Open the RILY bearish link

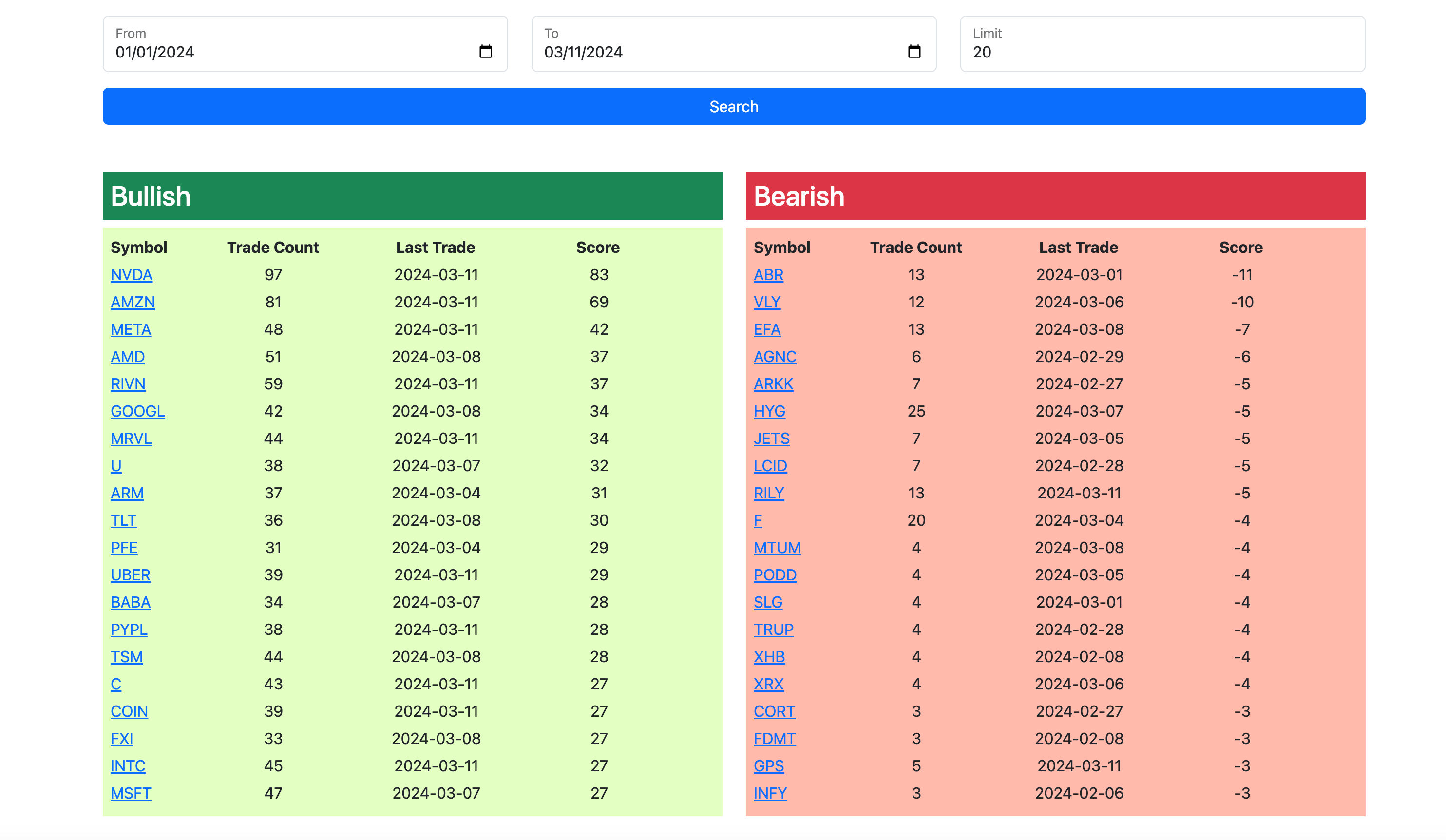click(768, 494)
